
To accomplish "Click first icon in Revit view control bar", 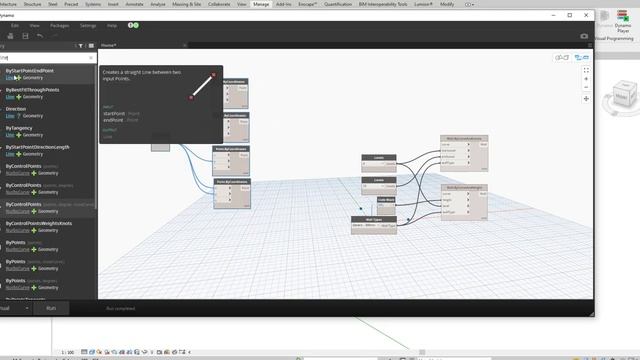I will point(84,352).
